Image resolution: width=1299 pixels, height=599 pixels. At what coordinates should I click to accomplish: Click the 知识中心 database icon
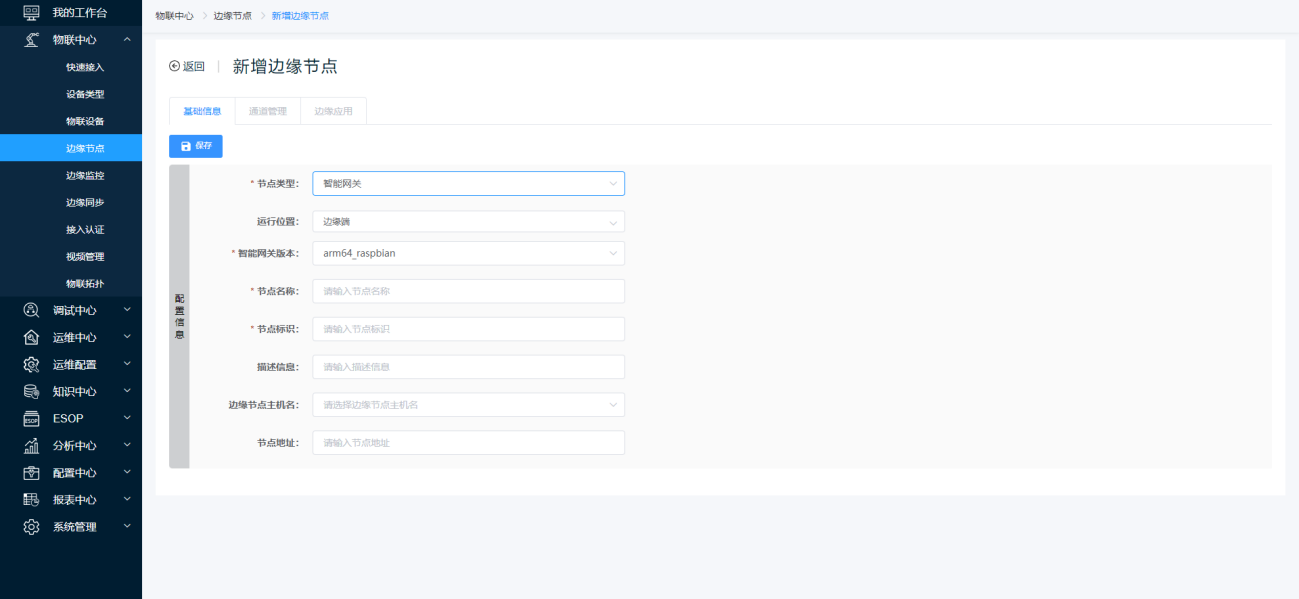[x=31, y=391]
